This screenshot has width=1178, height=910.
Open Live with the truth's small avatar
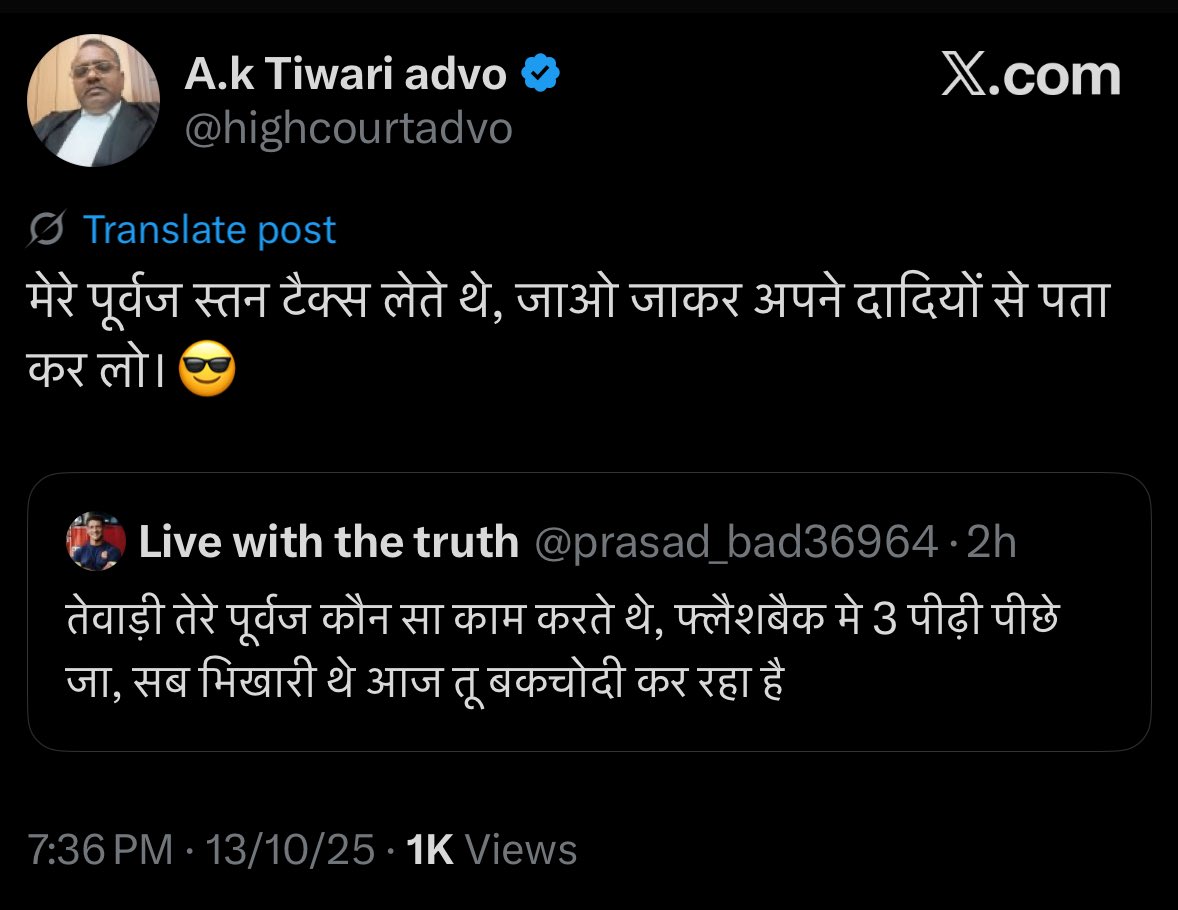[x=96, y=541]
